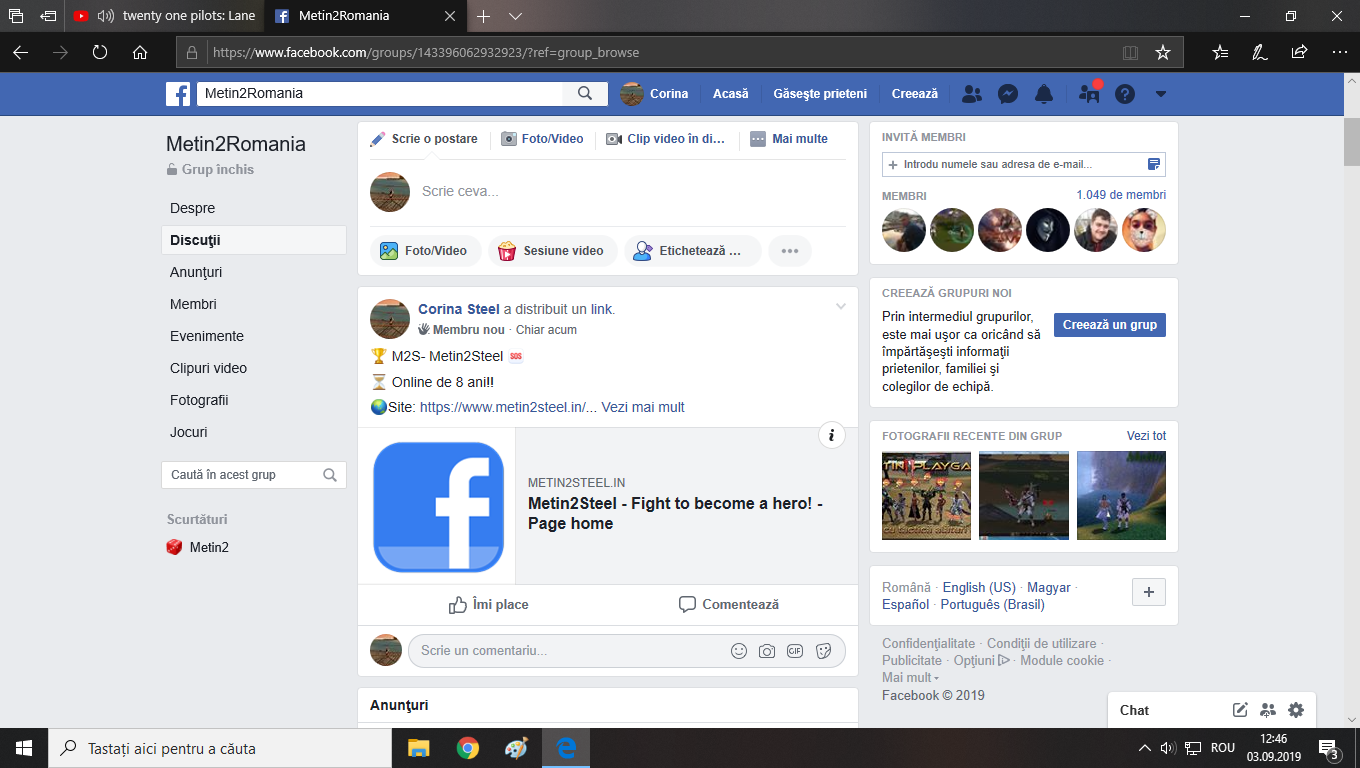
Task: Open the post options chevron on Corina Steel's post
Action: tap(840, 306)
